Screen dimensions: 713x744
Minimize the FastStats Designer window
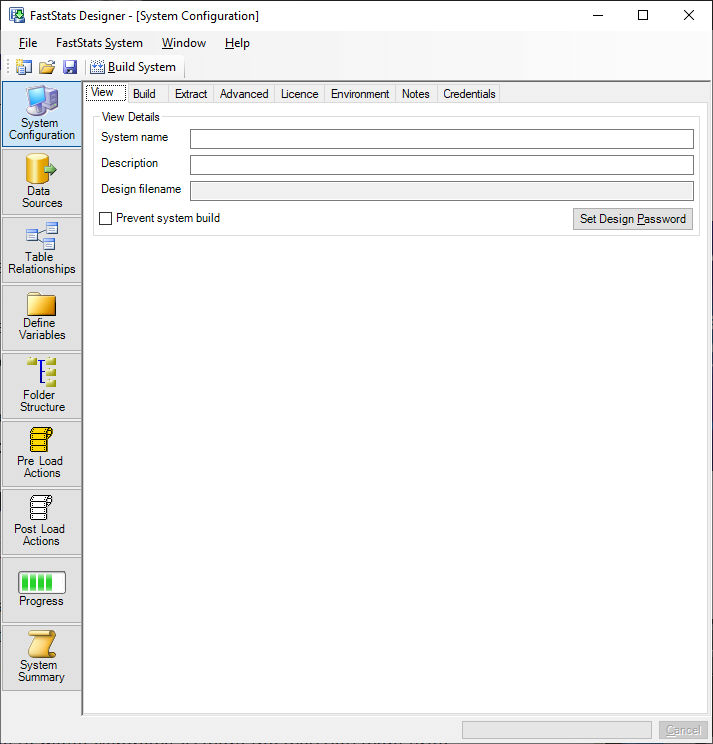point(598,15)
